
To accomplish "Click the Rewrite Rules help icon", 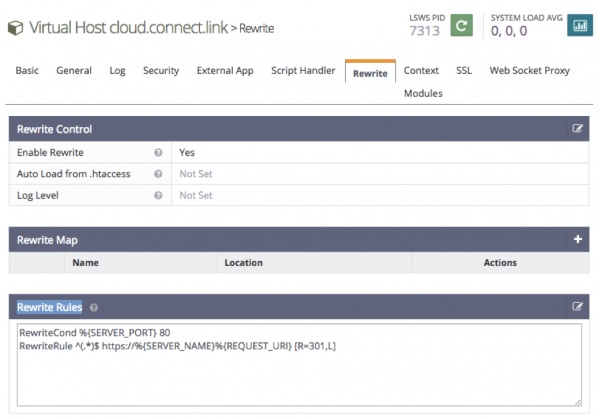I will coord(94,308).
